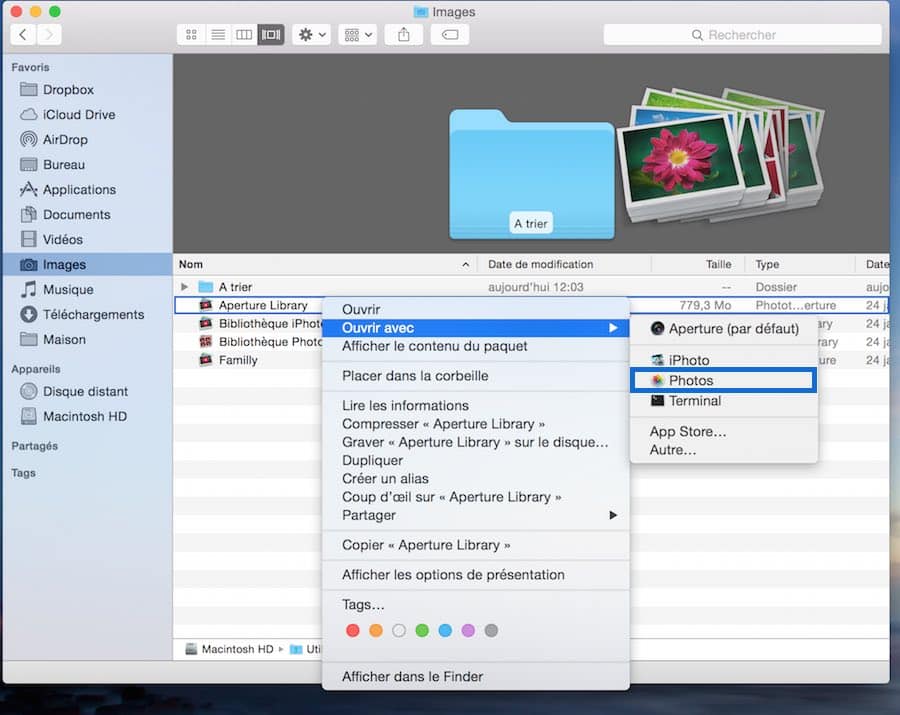
Task: Choose Lire les informations
Action: [476, 406]
